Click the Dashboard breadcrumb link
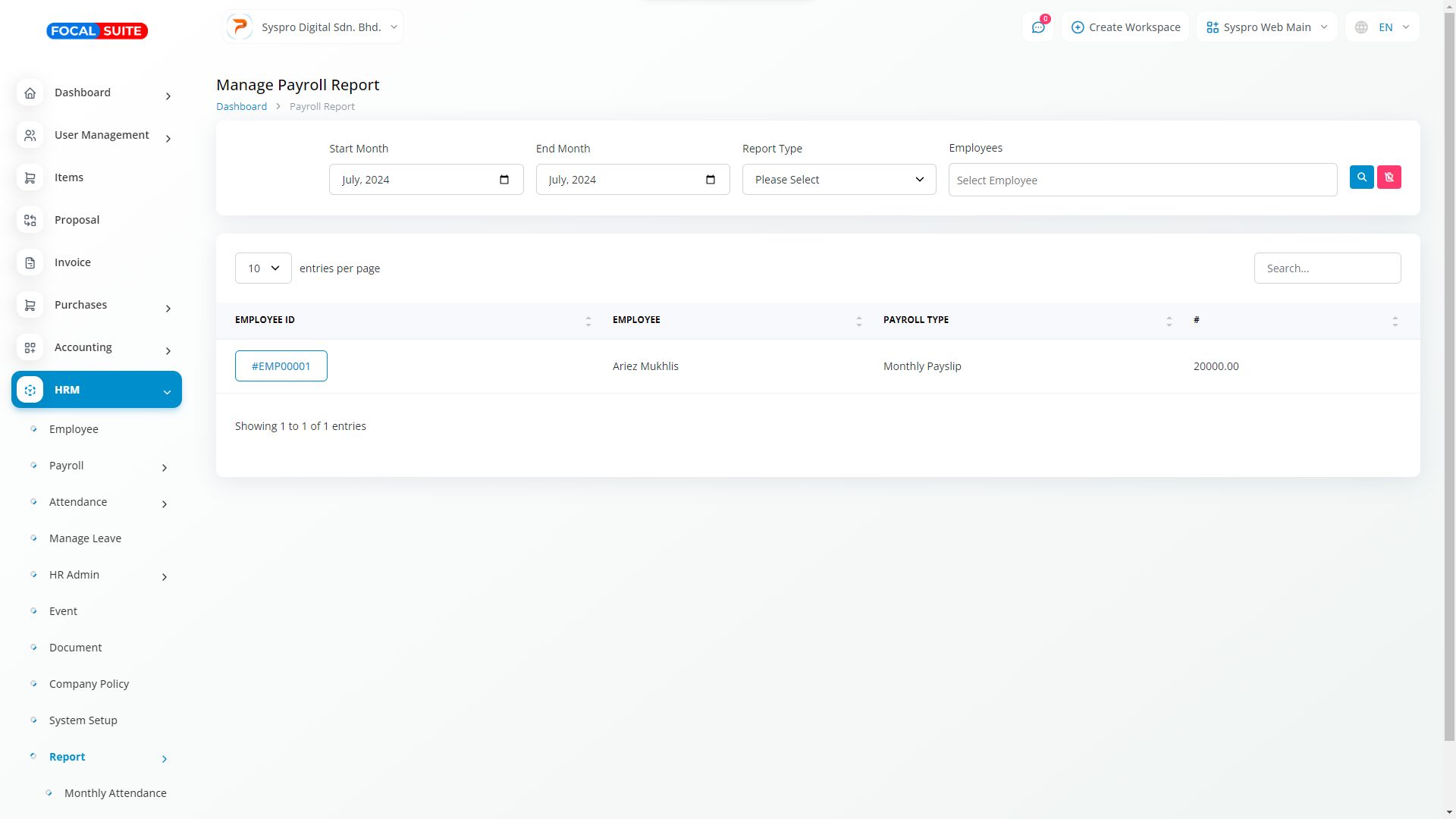This screenshot has width=1456, height=819. pos(241,107)
